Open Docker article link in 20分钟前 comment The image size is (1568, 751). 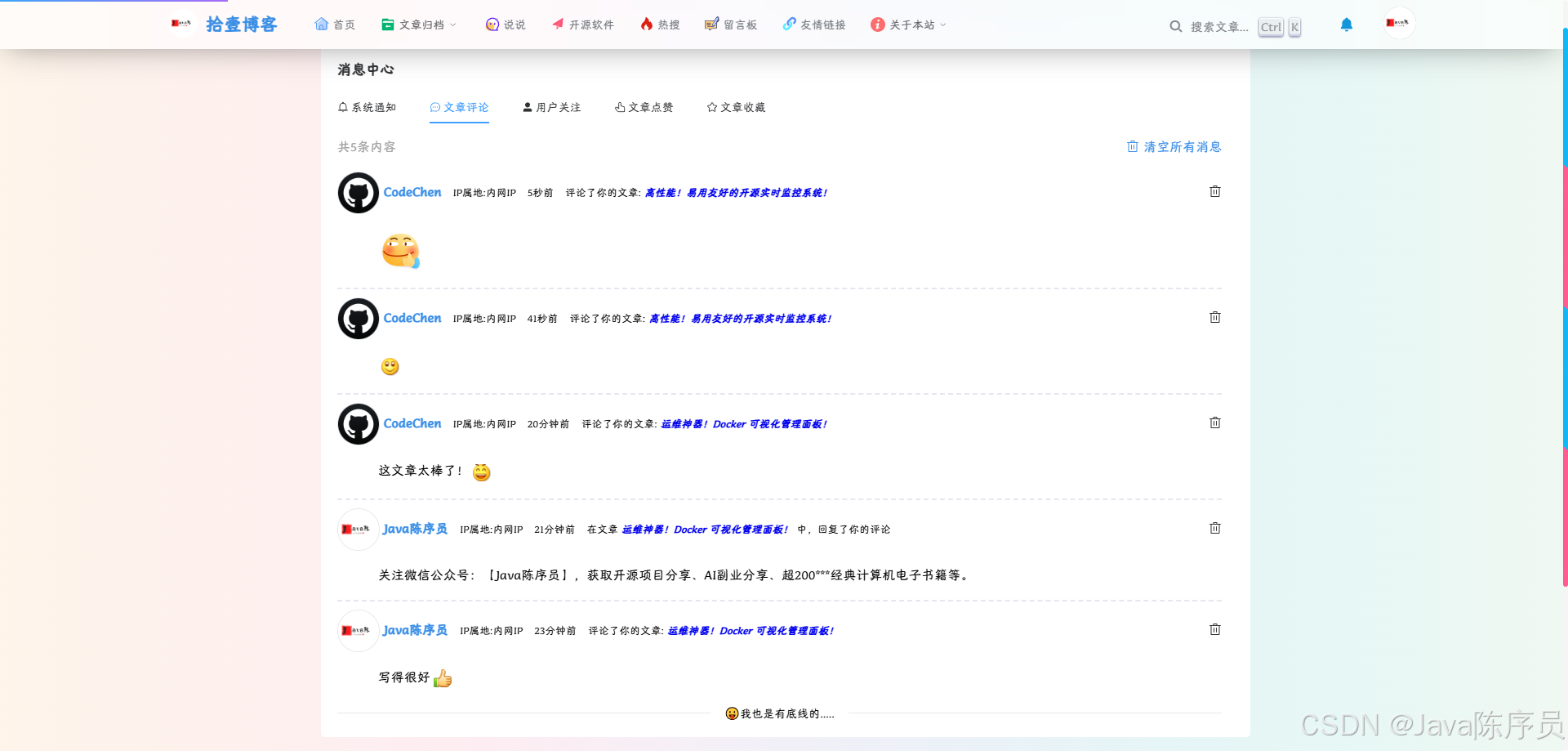(x=744, y=424)
